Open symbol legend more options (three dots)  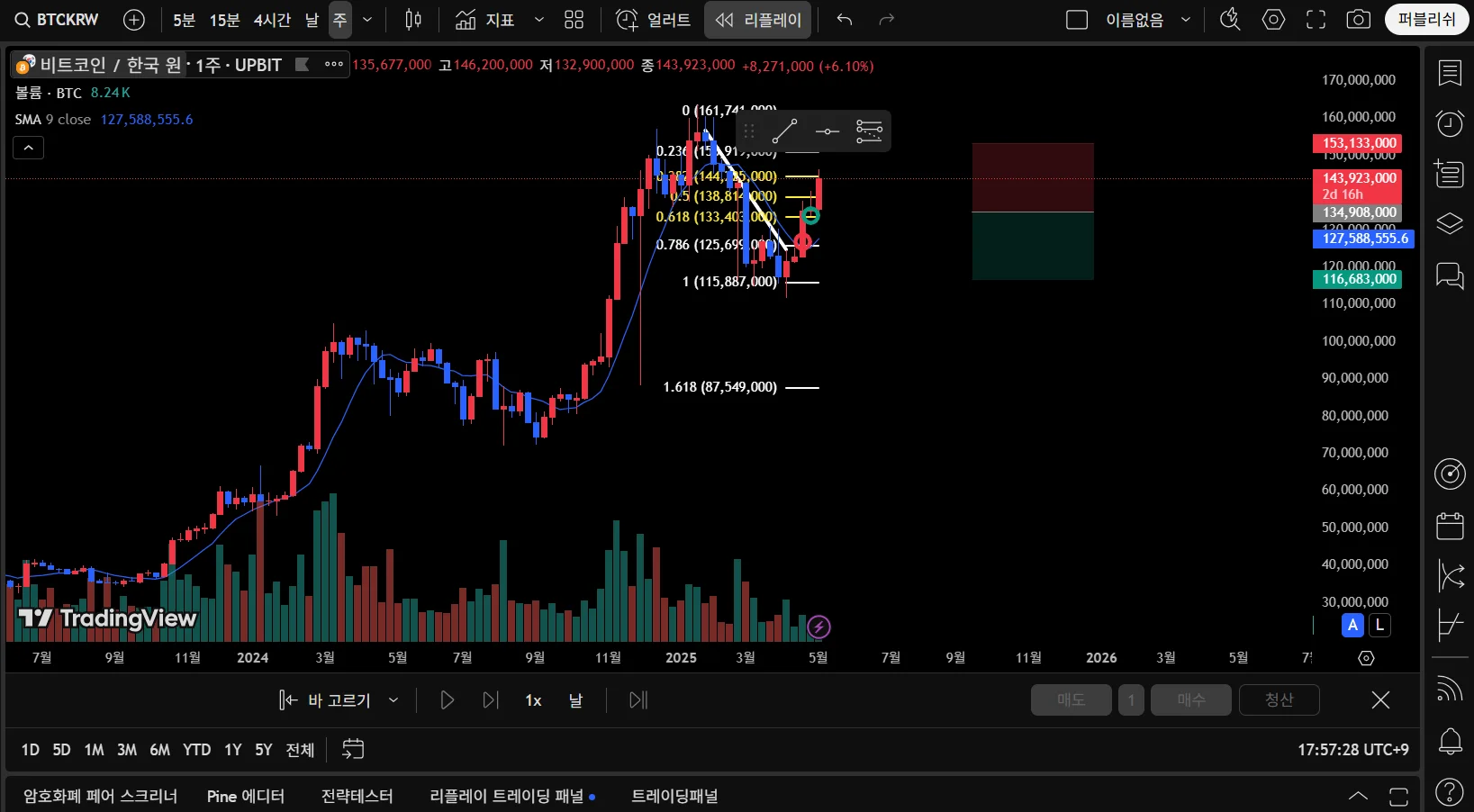(334, 64)
